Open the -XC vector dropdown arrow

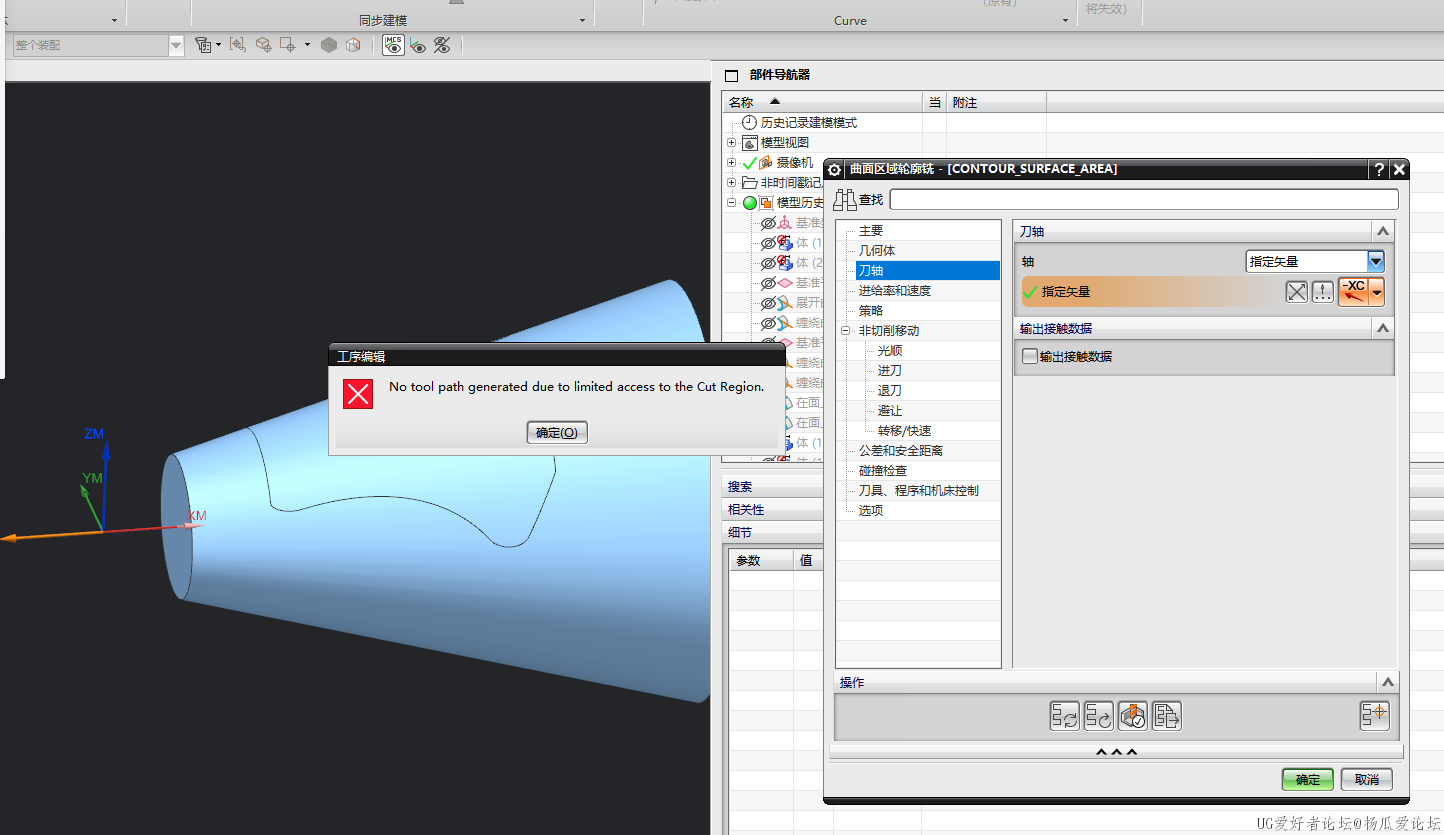point(1377,292)
